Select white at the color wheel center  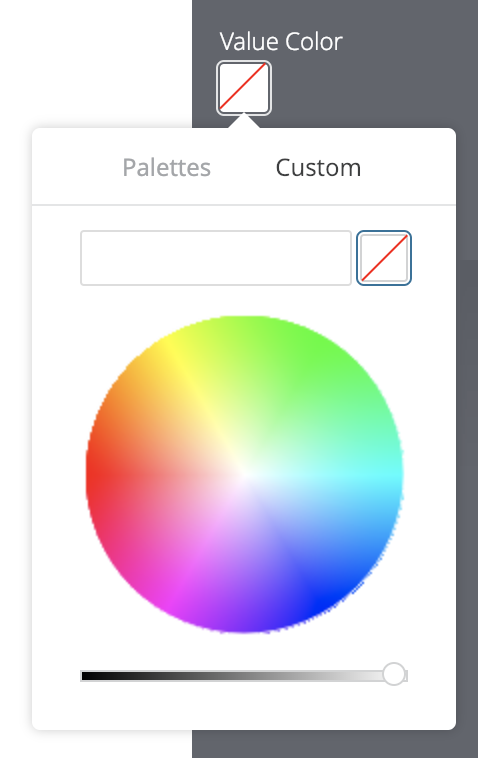pos(245,475)
